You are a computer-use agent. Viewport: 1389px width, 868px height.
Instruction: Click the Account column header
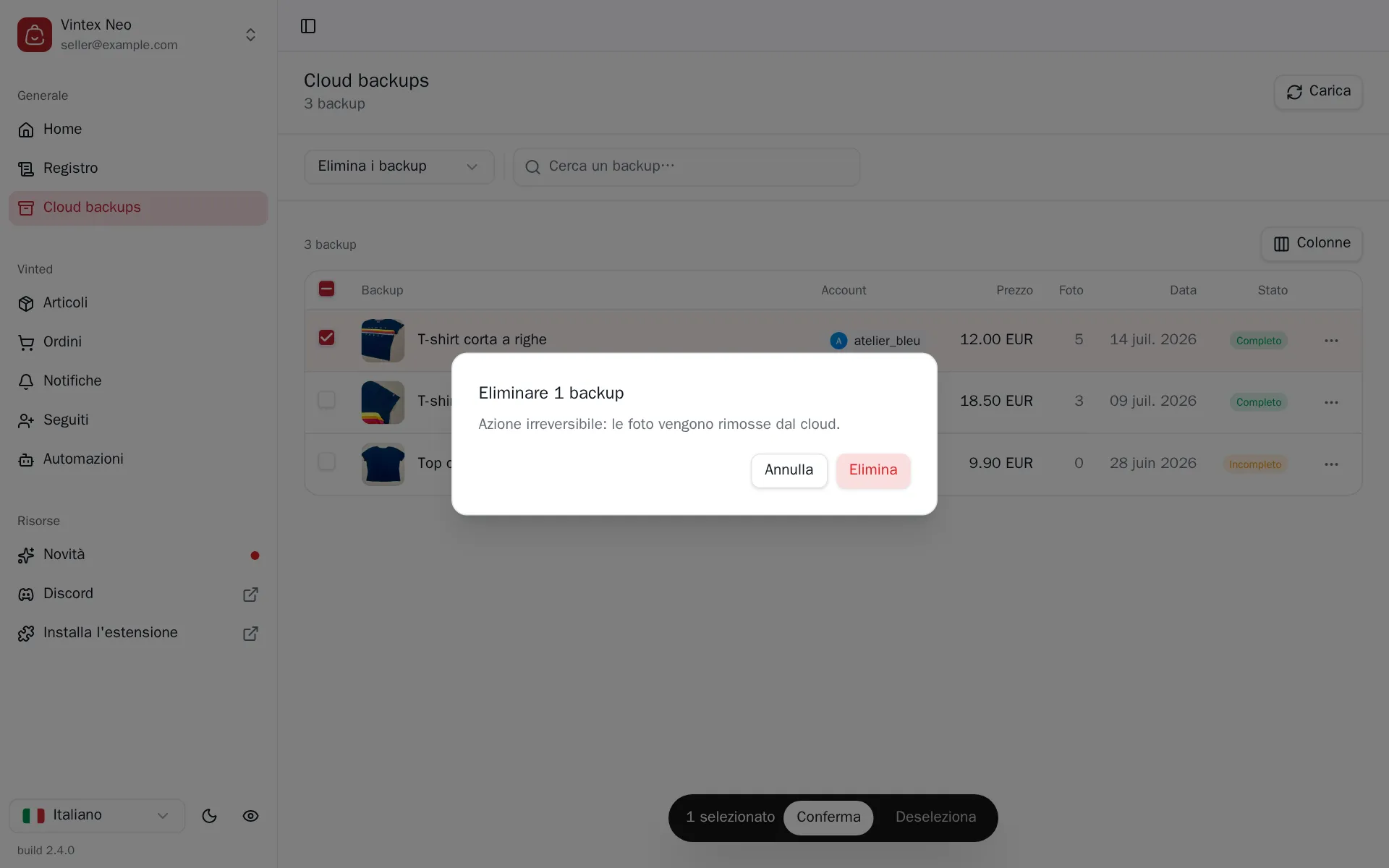tap(844, 290)
